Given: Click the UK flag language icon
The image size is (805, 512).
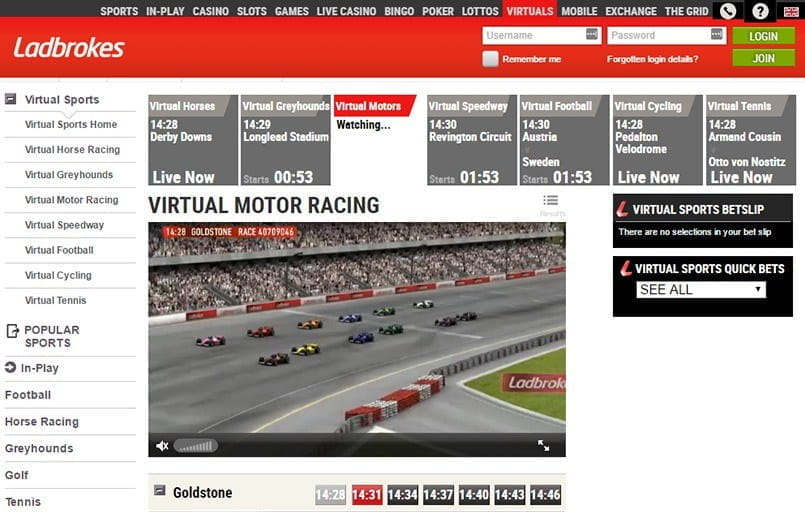Looking at the screenshot, I should 791,11.
